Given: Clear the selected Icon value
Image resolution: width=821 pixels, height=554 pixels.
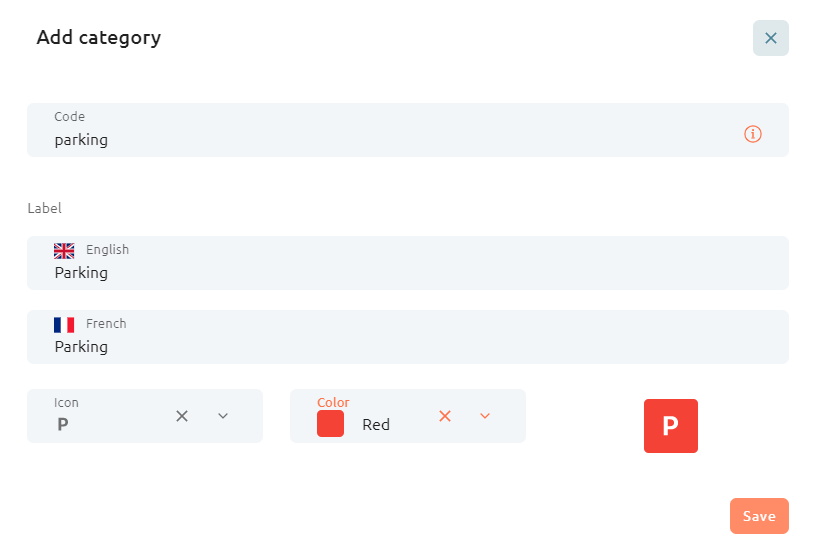Looking at the screenshot, I should tap(182, 416).
